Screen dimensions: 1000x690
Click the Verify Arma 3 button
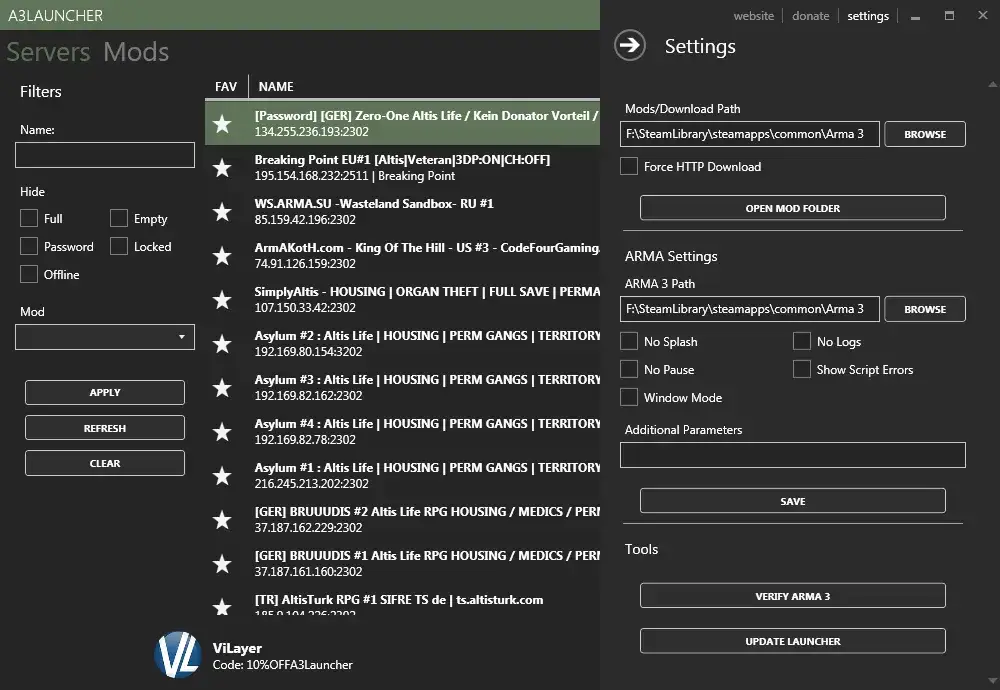pos(792,595)
